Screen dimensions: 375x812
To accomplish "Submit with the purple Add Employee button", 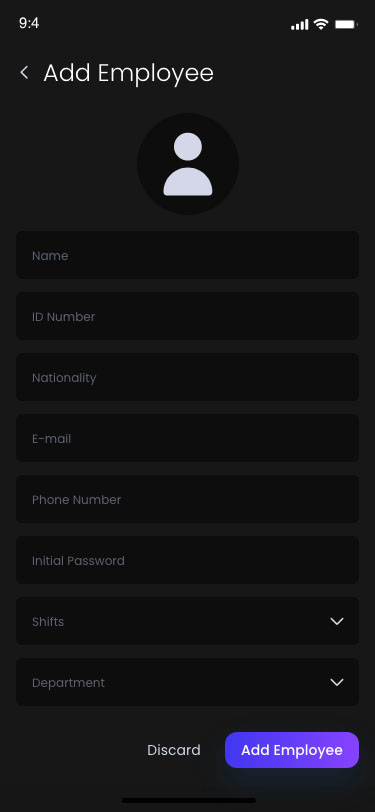I will pyautogui.click(x=292, y=750).
